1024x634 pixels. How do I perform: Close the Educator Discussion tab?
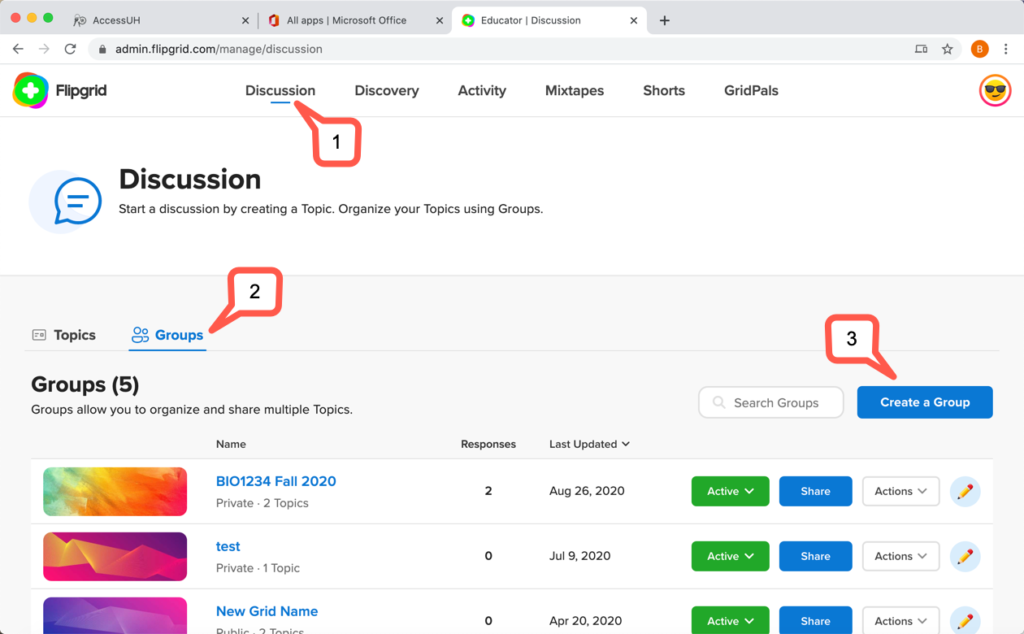[633, 21]
